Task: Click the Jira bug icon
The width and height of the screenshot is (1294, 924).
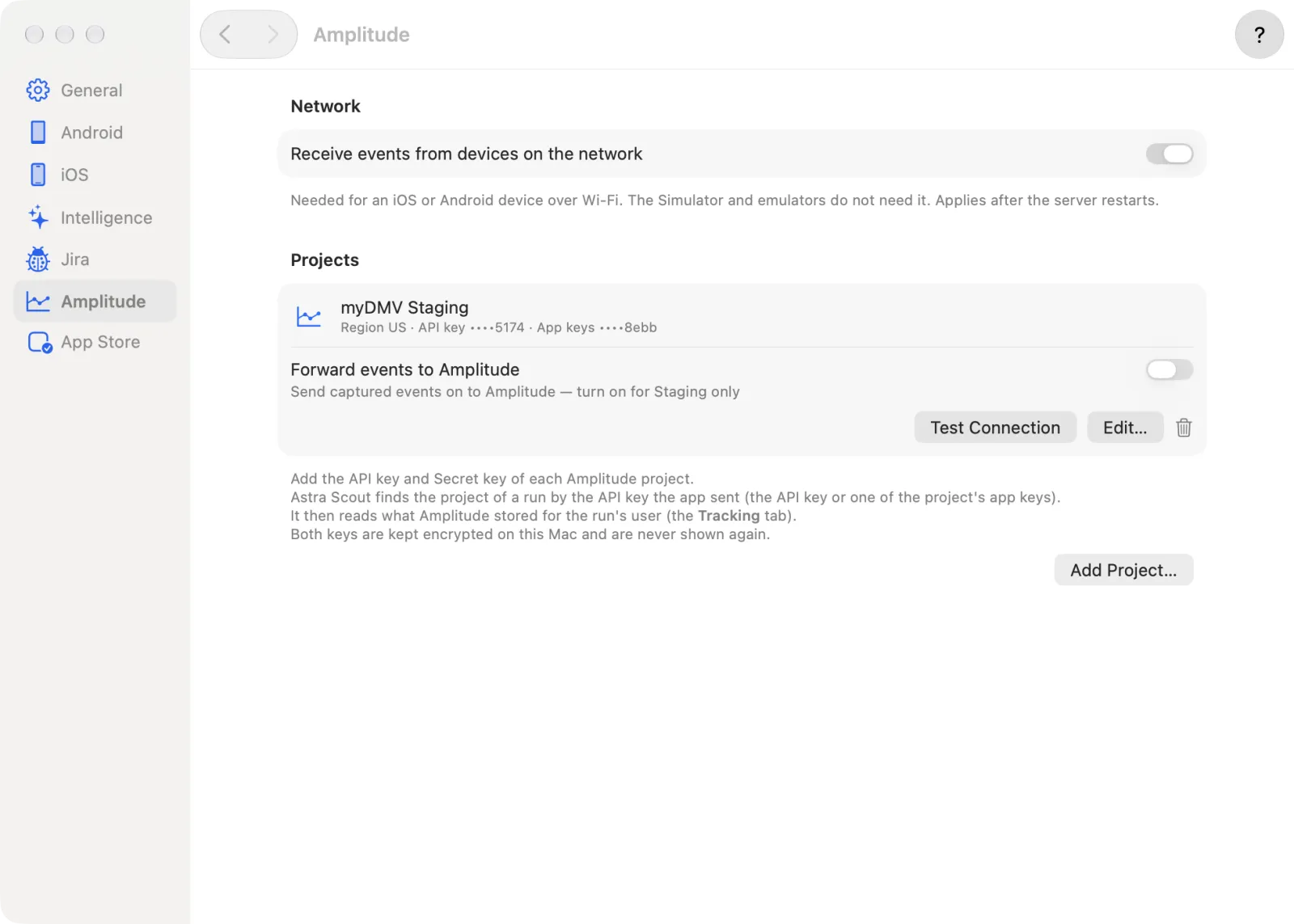Action: pos(38,259)
